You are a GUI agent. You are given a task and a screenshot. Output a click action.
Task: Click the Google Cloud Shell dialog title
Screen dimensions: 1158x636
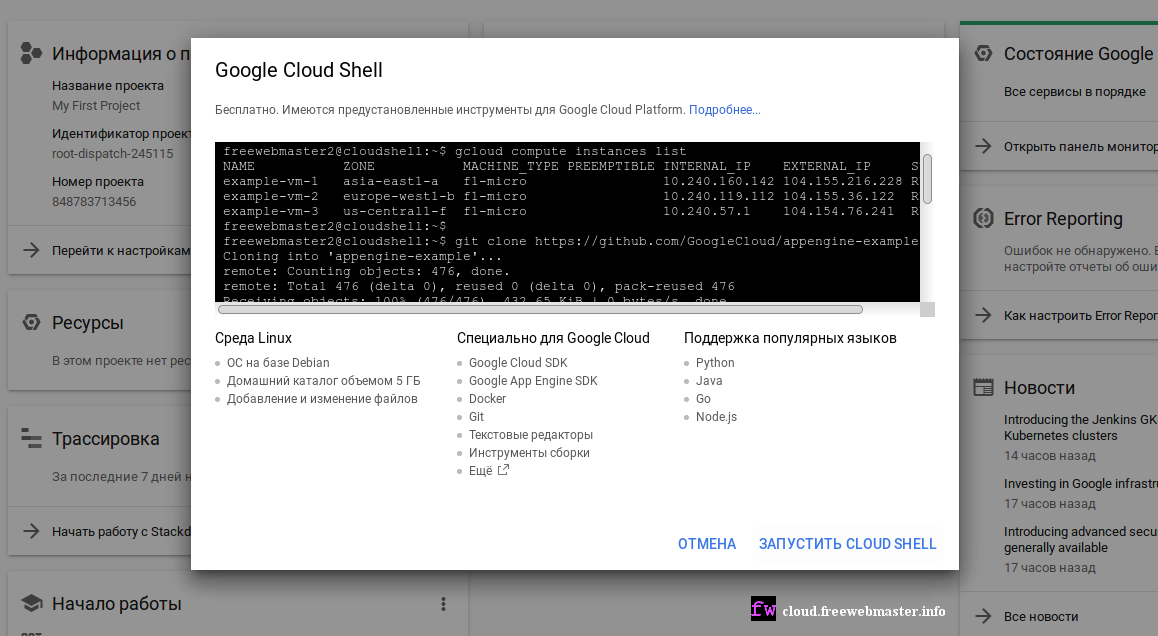(298, 70)
